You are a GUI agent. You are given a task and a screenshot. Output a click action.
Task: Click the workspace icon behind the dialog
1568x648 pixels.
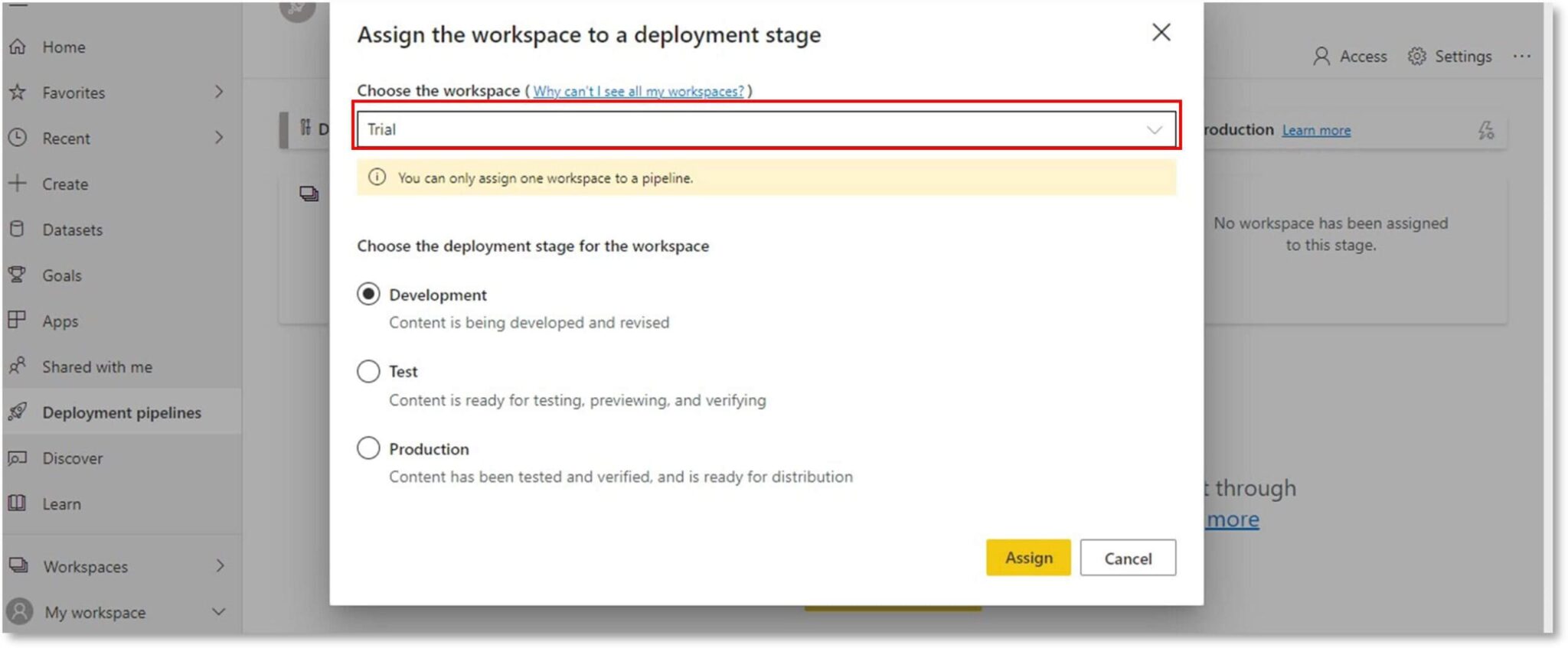[x=309, y=194]
